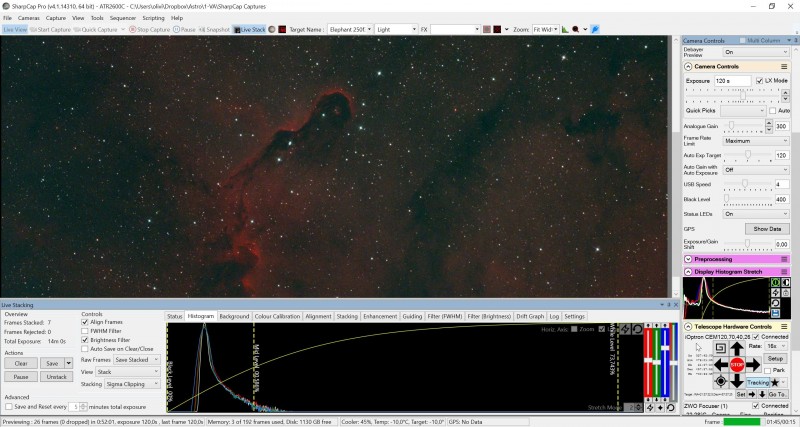Click the histogram chart icon in toolbar
This screenshot has height=427, width=800.
(x=565, y=30)
